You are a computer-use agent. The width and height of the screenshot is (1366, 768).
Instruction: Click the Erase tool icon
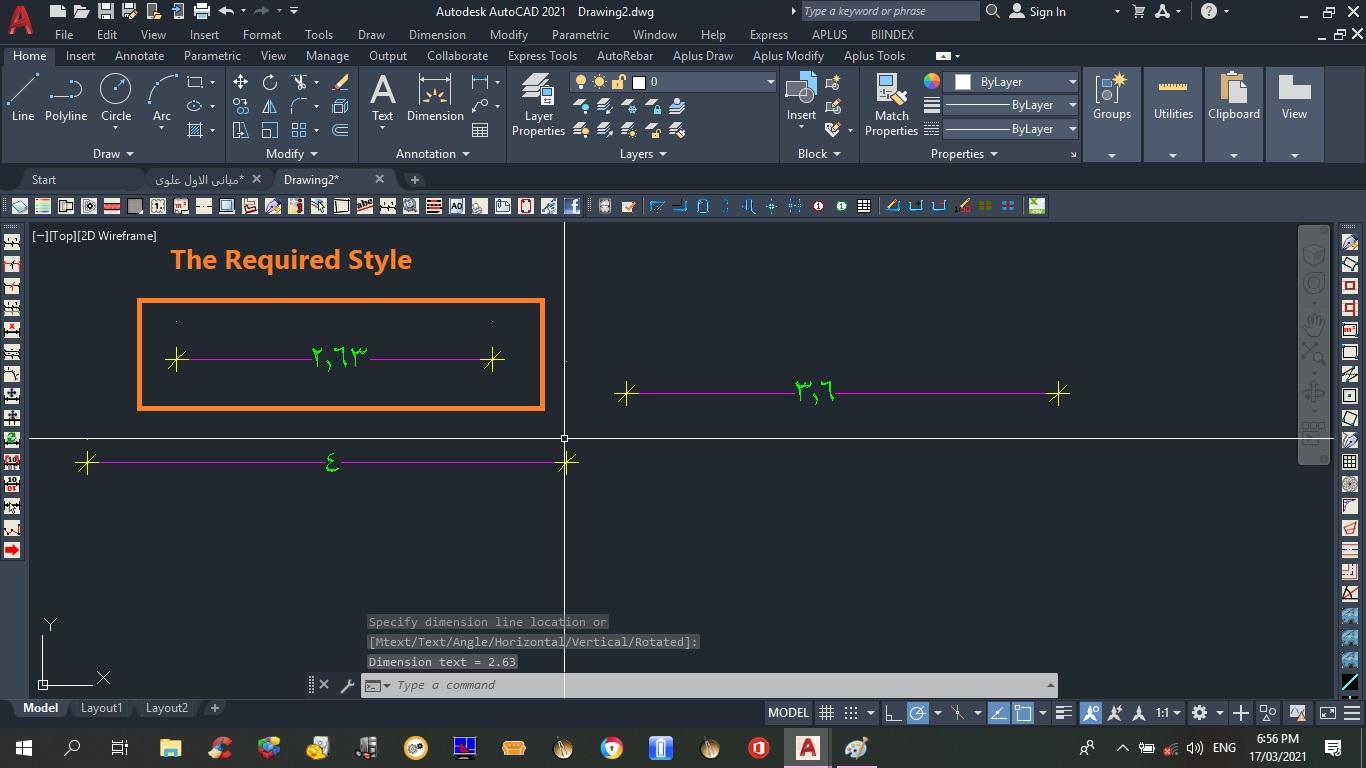(x=340, y=82)
